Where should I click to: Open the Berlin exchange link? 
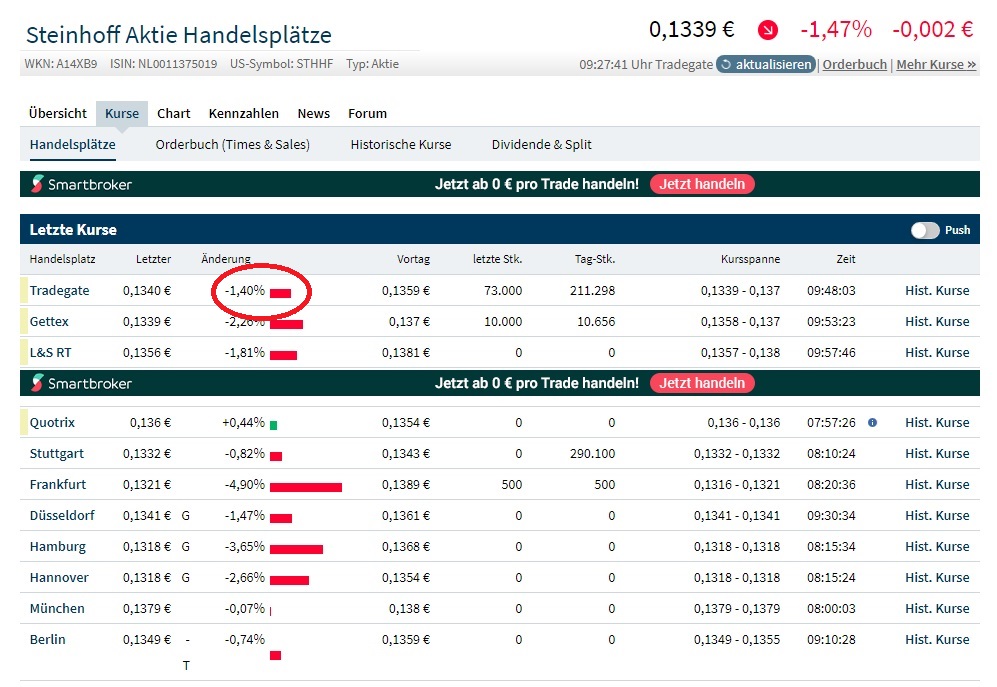tap(47, 640)
